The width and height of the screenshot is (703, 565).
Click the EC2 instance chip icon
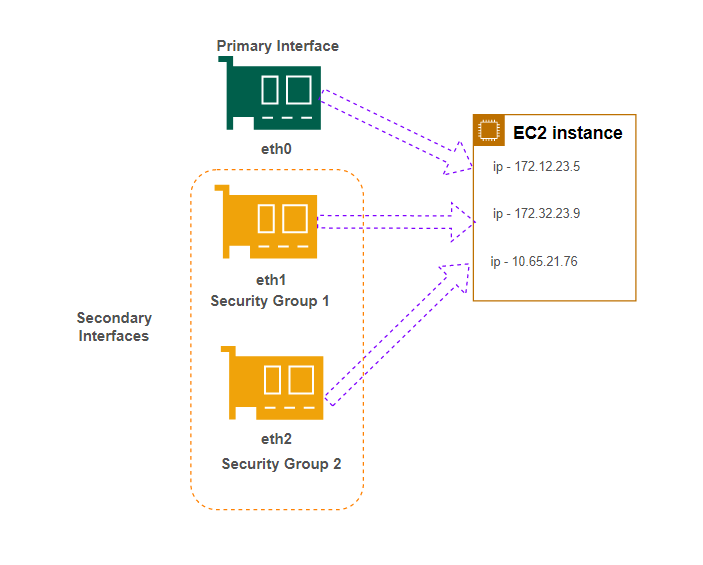click(x=489, y=130)
